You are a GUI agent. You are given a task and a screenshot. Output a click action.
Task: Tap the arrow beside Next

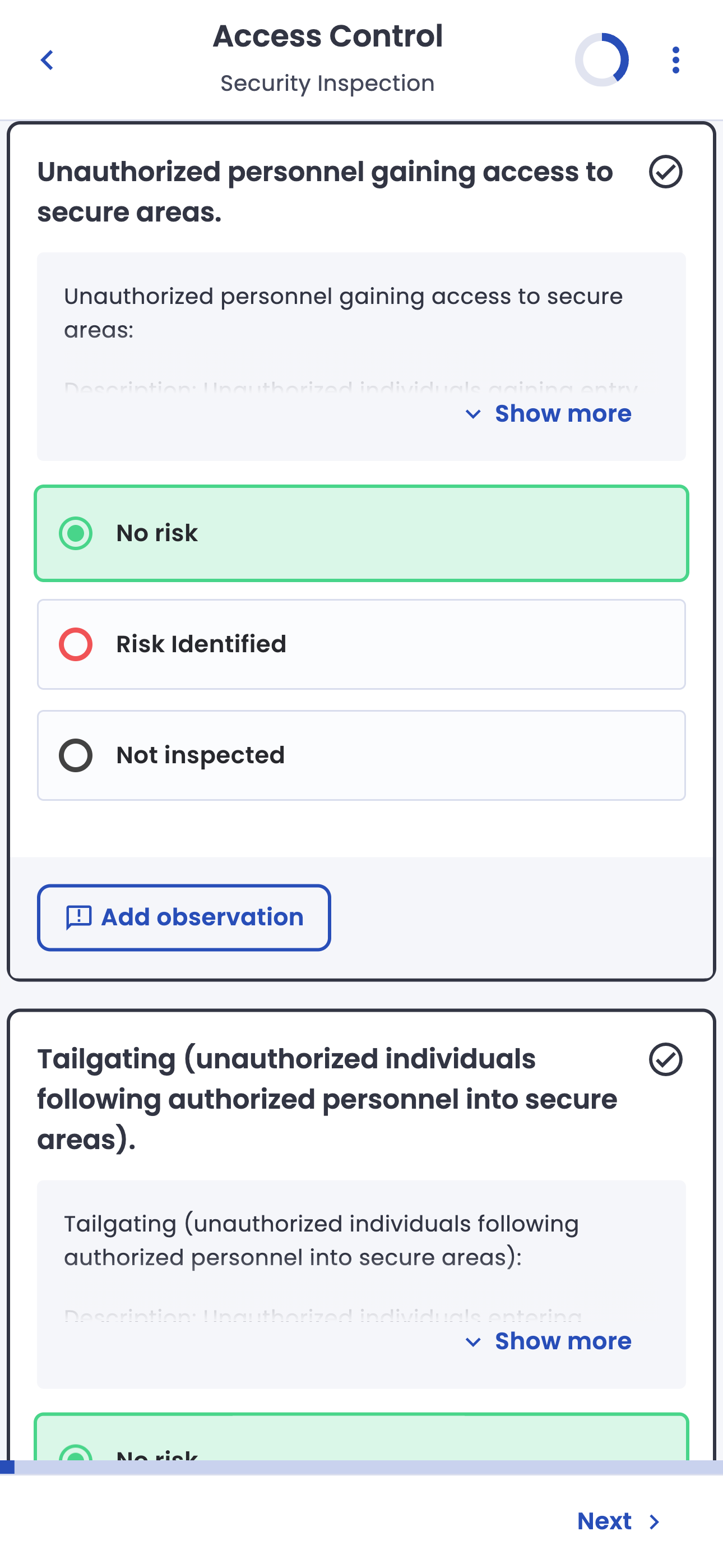(655, 1523)
